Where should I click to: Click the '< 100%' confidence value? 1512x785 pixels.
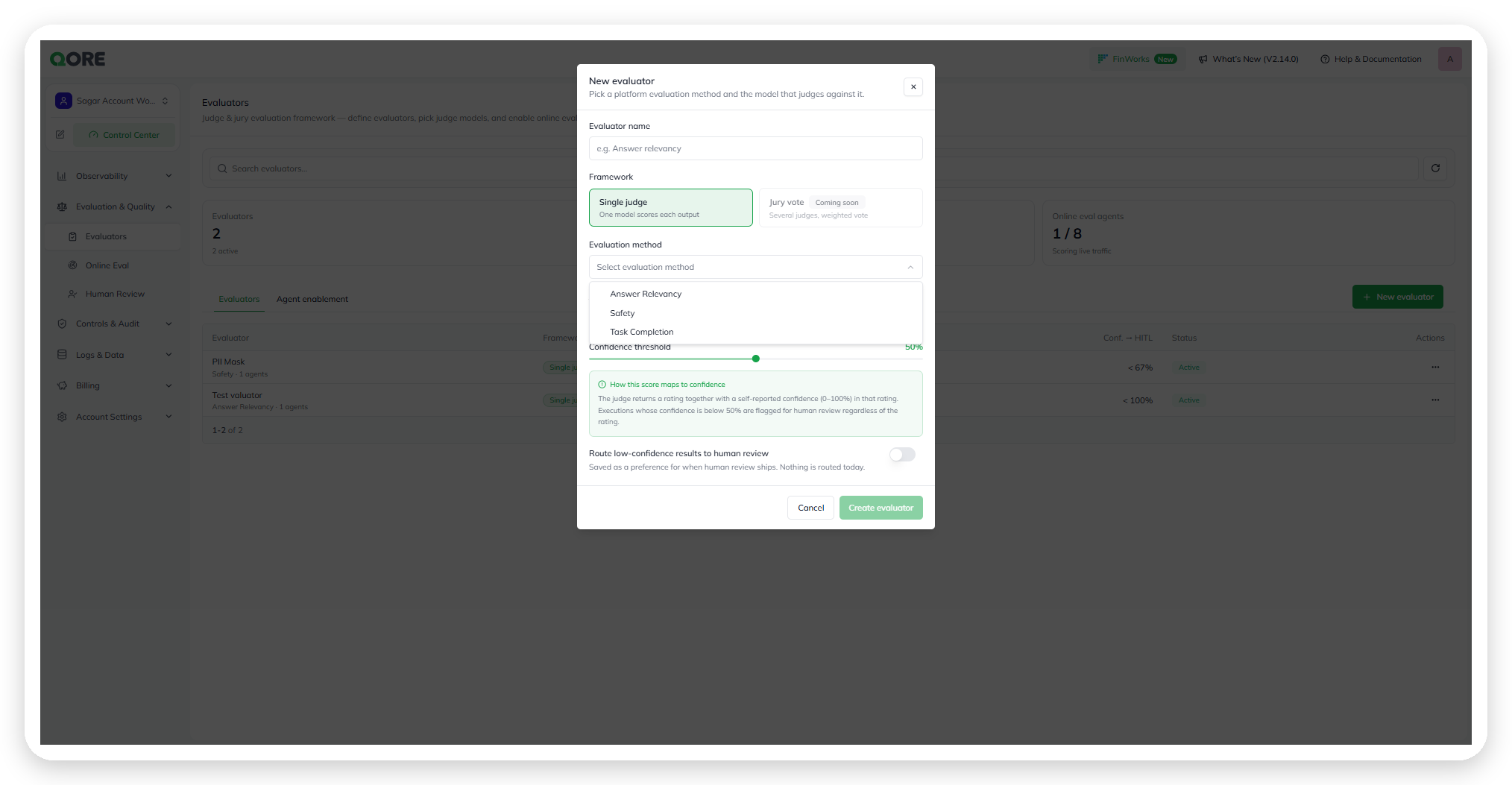1138,400
